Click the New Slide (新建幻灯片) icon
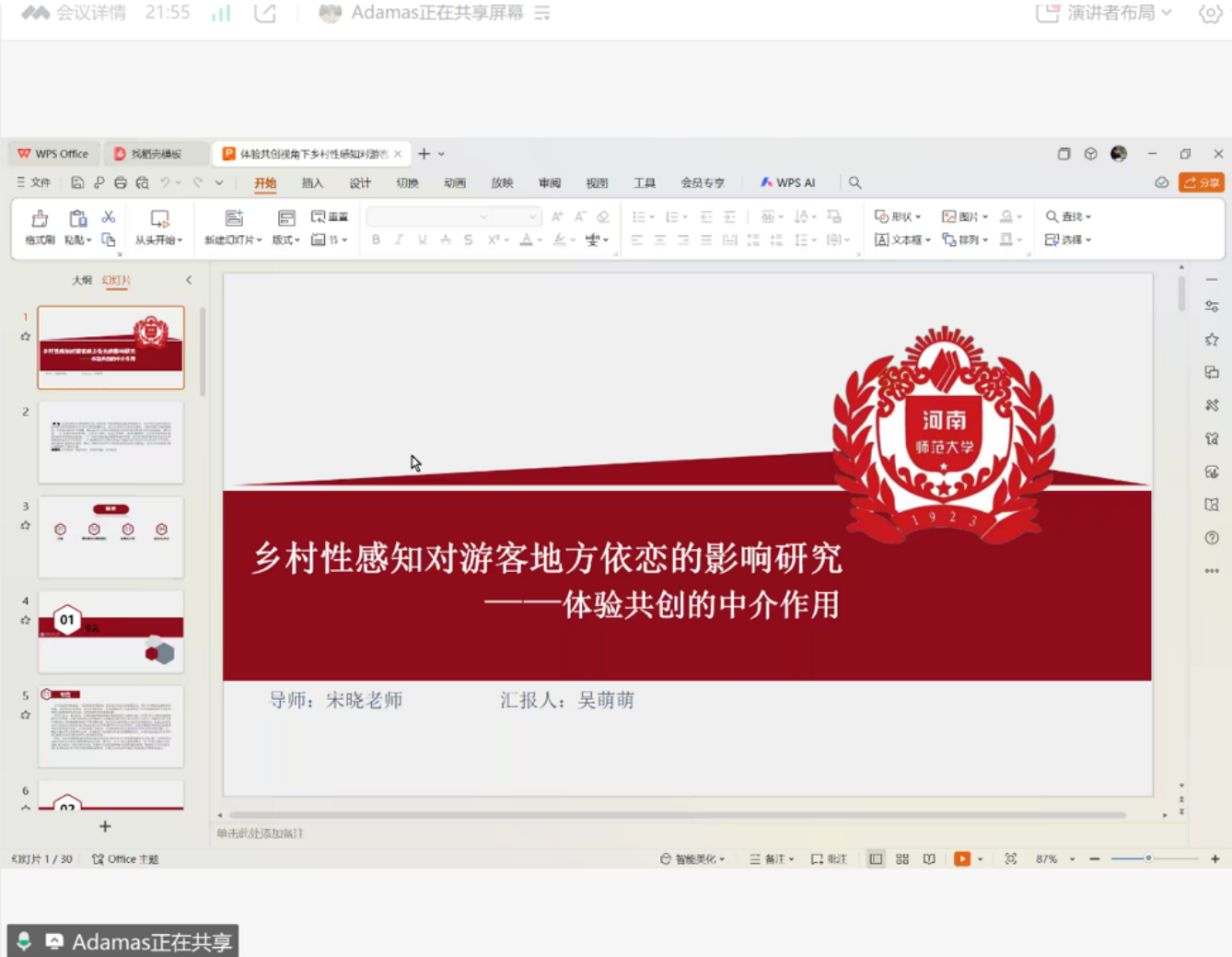1232x957 pixels. point(234,218)
